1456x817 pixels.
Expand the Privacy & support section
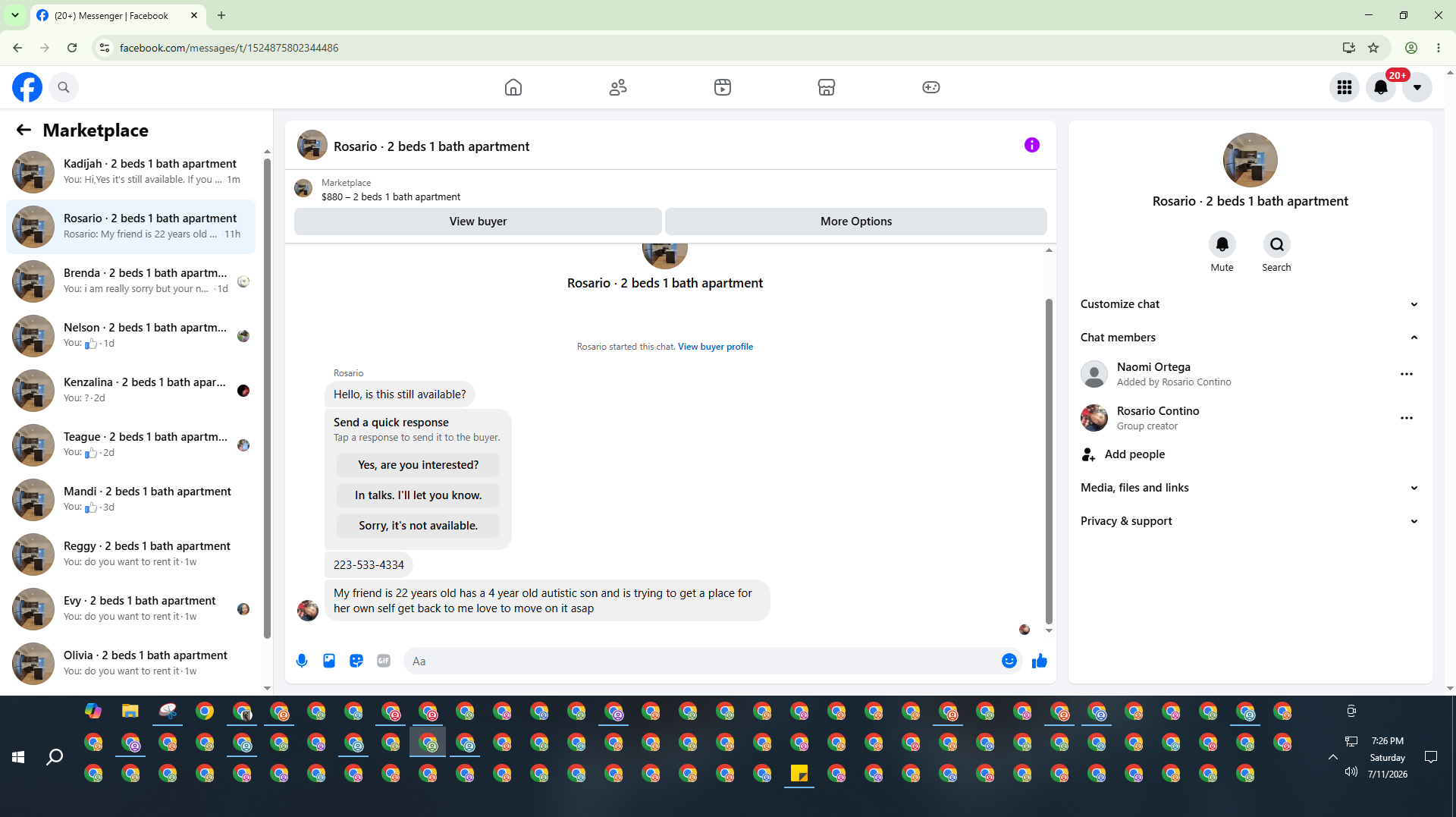pos(1250,521)
